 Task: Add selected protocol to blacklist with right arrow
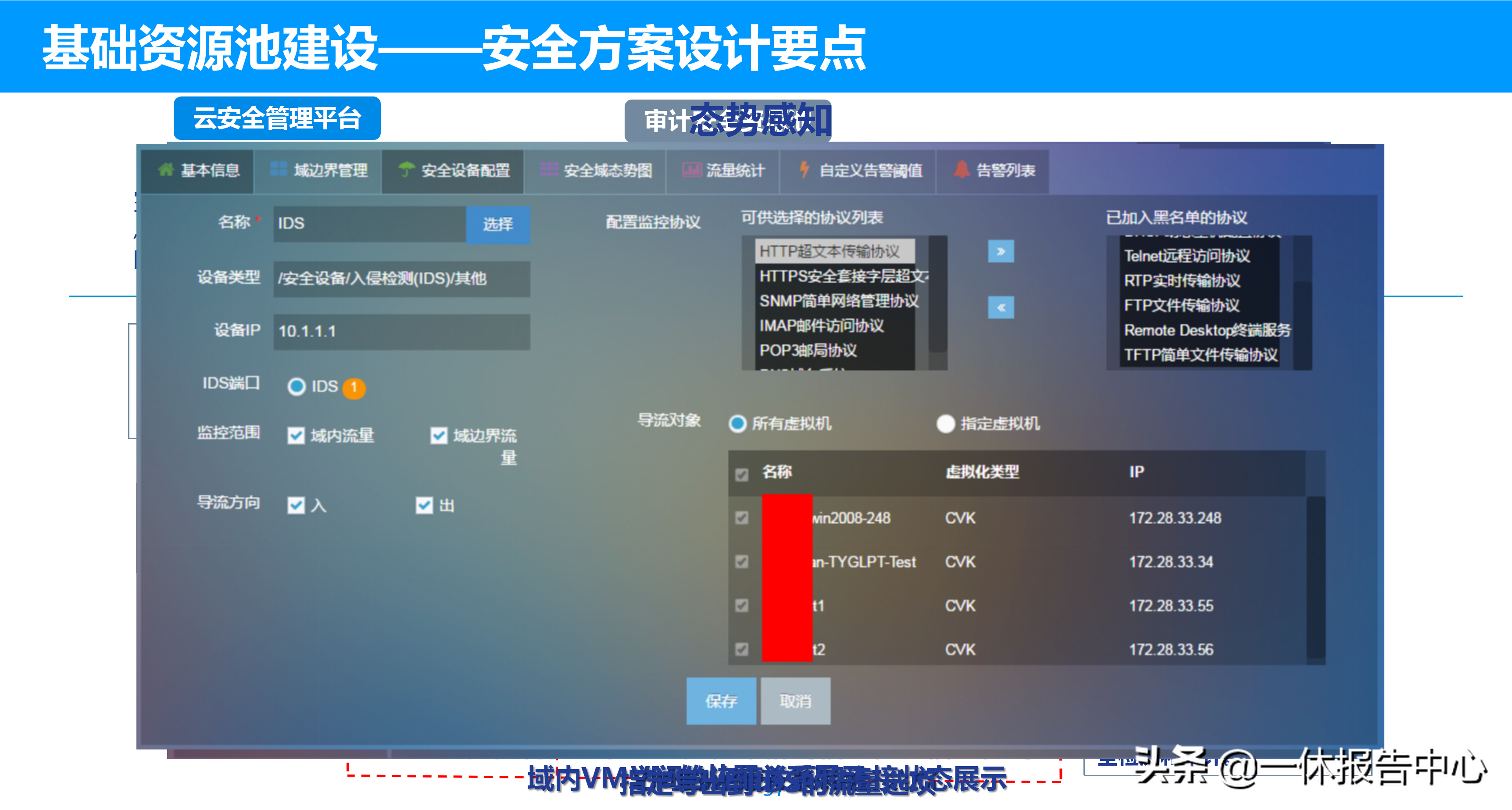pos(1001,252)
